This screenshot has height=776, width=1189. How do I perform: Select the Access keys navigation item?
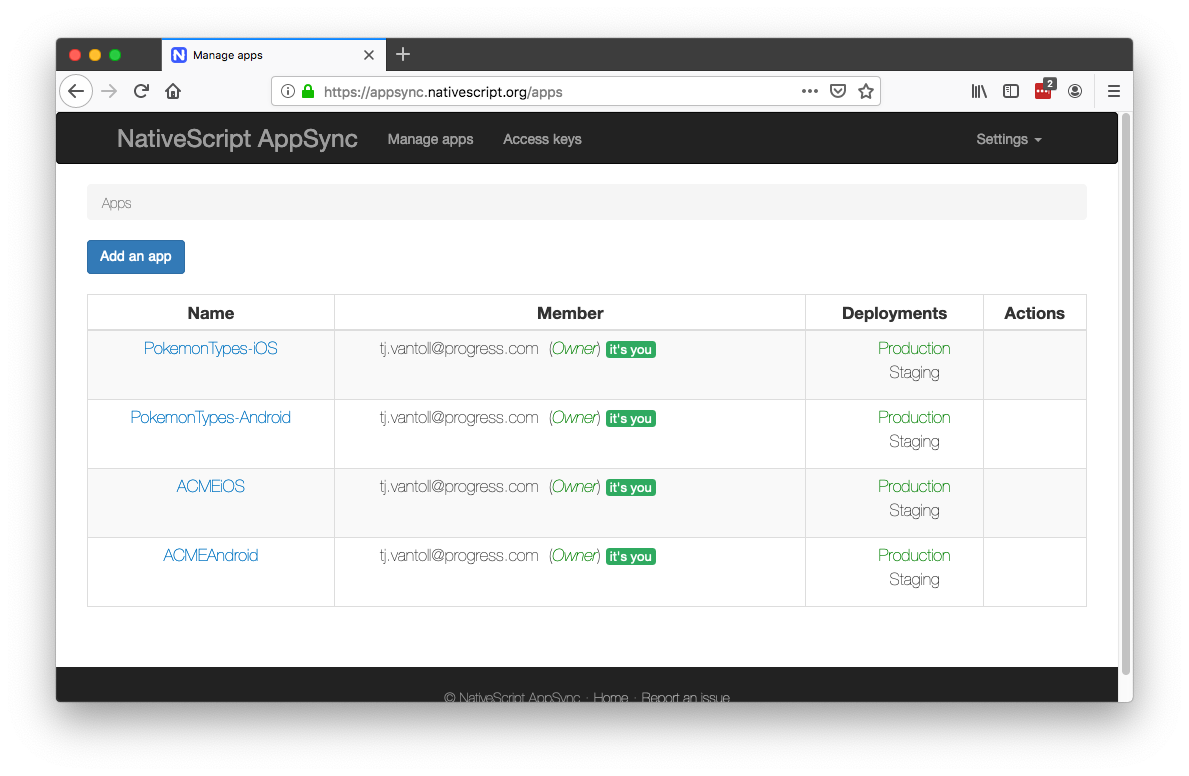coord(542,139)
